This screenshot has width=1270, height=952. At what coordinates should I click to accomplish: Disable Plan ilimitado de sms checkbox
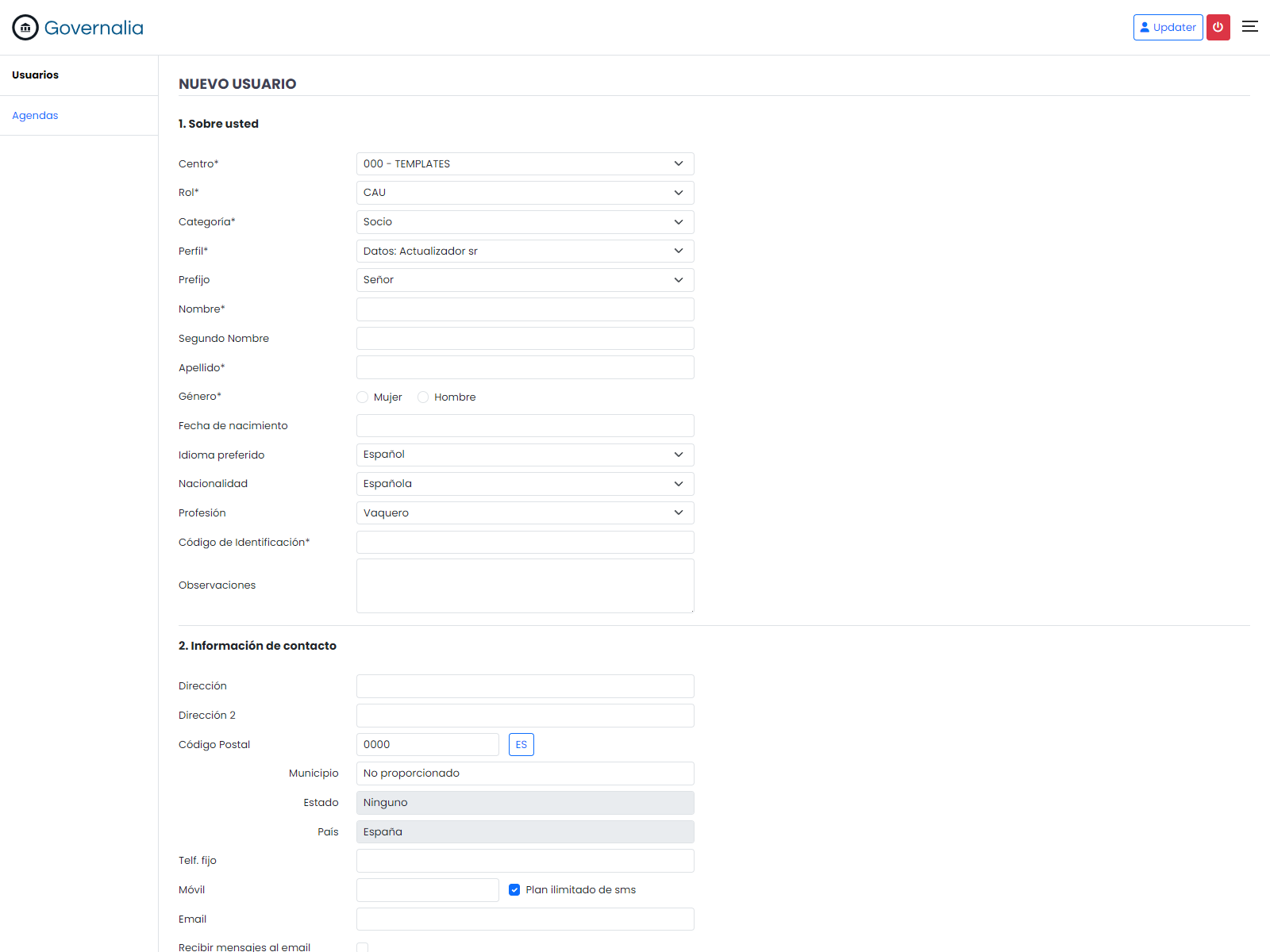tap(514, 889)
